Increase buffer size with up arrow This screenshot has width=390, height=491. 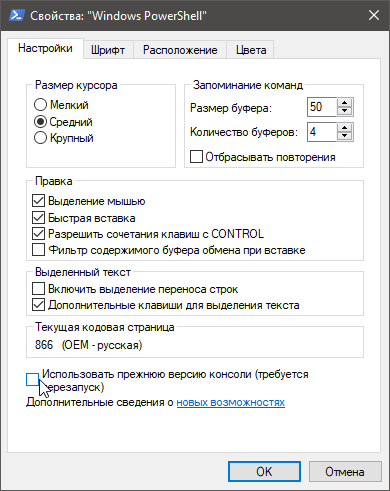pos(344,103)
